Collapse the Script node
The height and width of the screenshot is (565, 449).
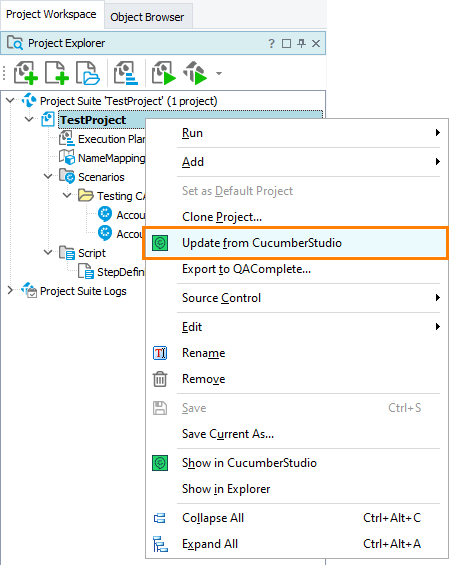click(x=48, y=252)
